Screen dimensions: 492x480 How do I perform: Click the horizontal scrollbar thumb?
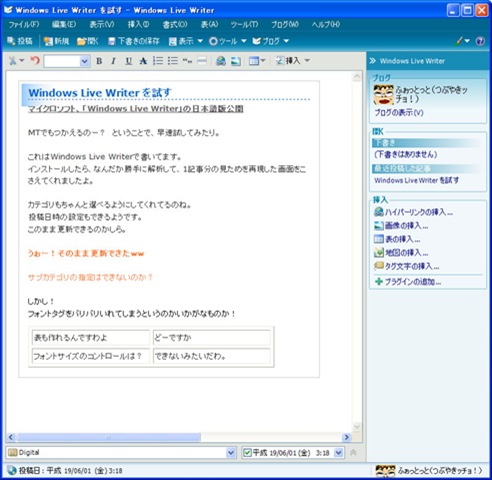pos(109,437)
